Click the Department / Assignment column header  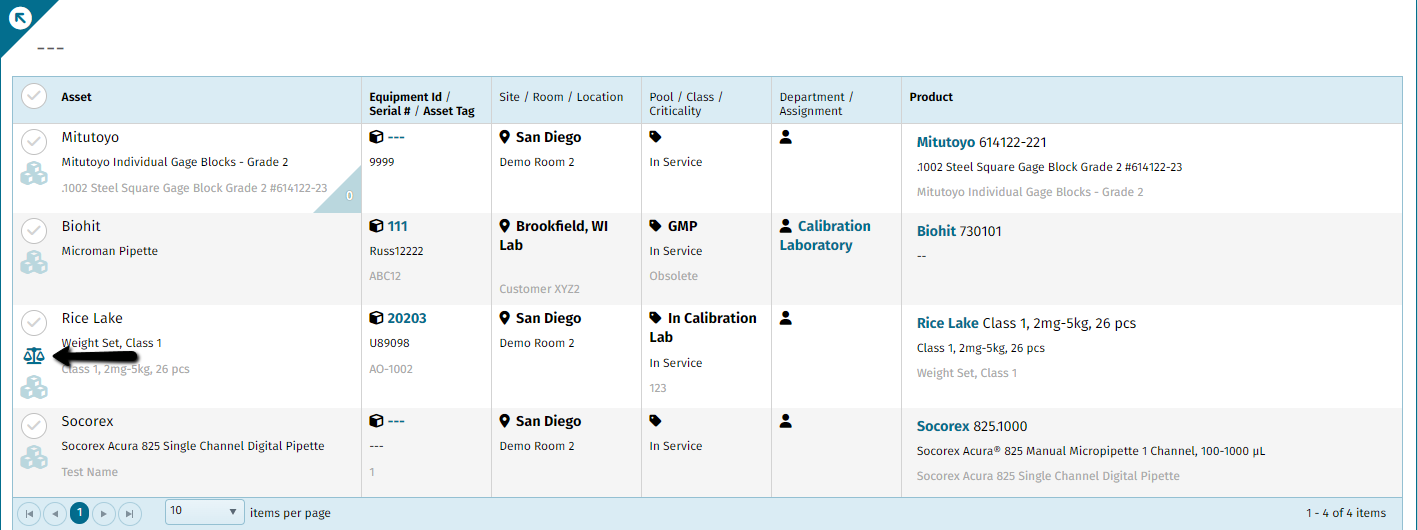(817, 104)
